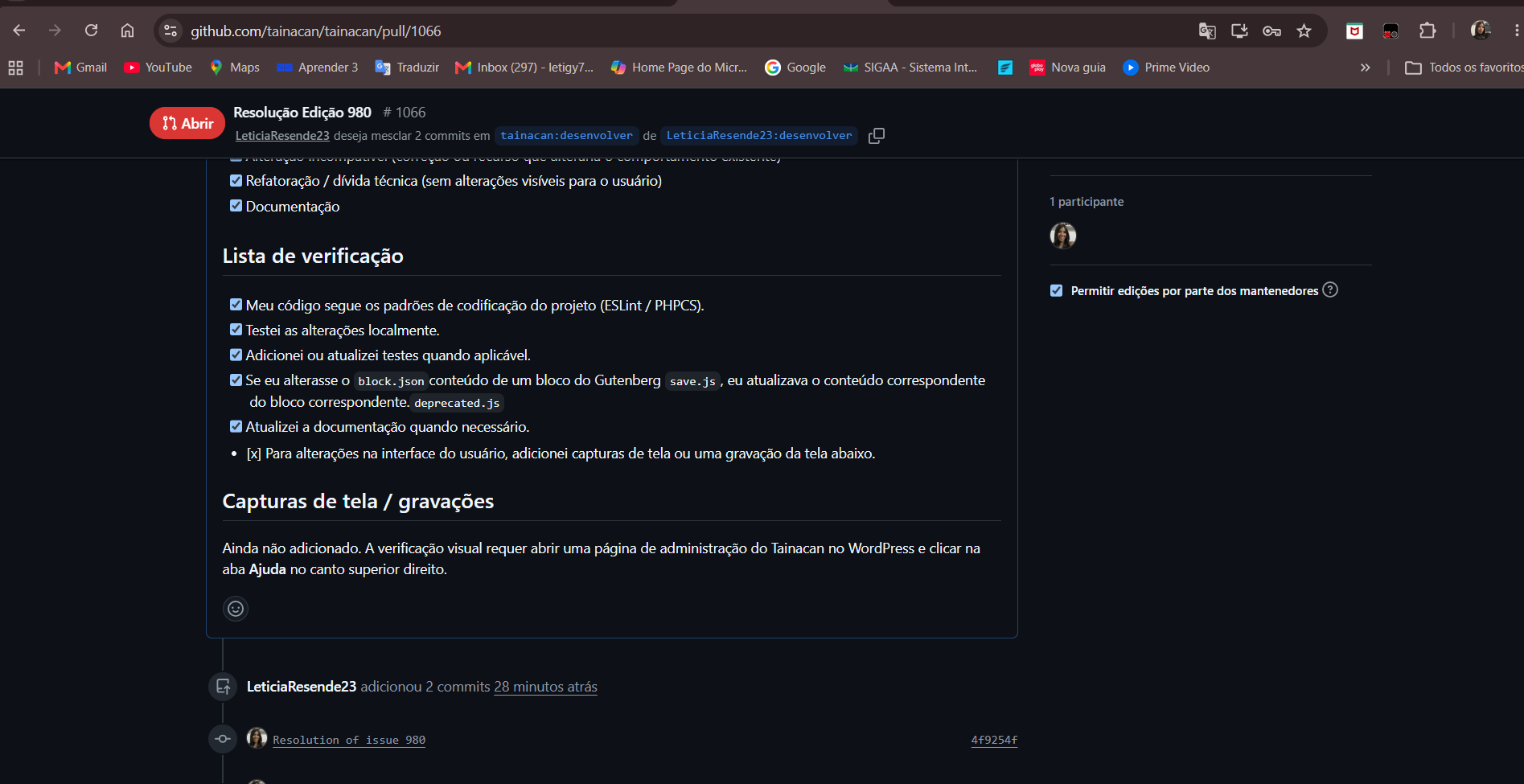Click the Resolução Edição 980 title
Screen dimensions: 1524x784
[302, 113]
